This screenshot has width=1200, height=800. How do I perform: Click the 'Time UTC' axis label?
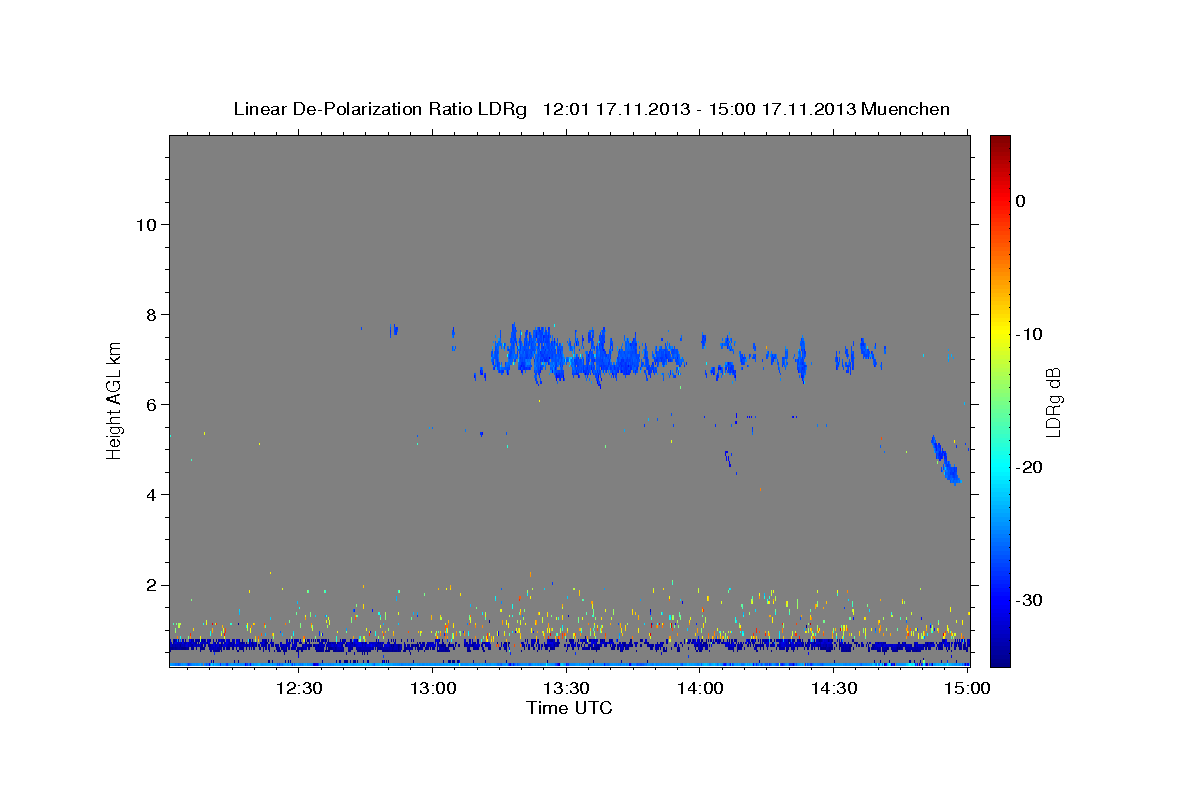569,708
